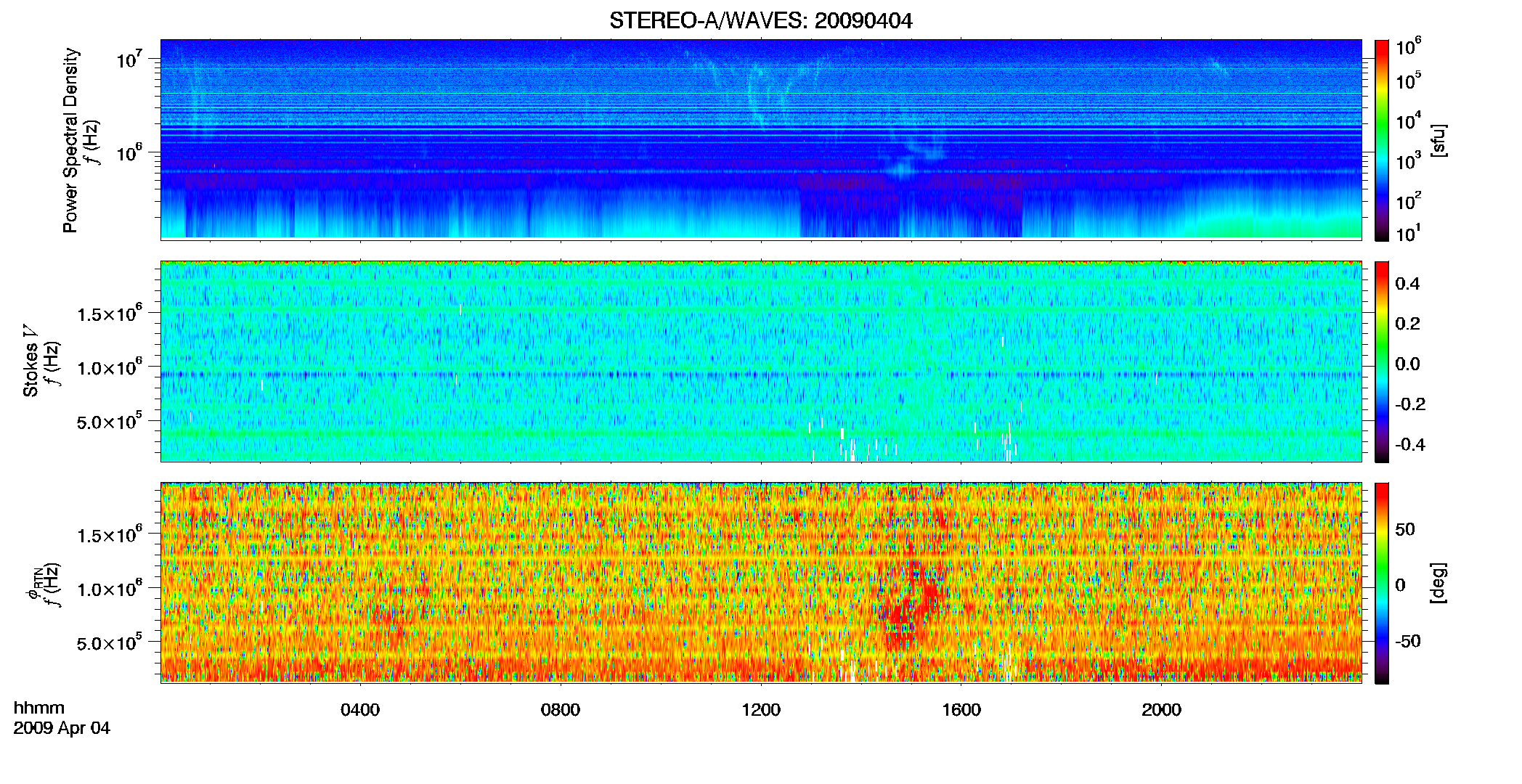The image size is (1522, 784).
Task: Click the 0.4 value on Stokes color bar
Action: [1407, 284]
